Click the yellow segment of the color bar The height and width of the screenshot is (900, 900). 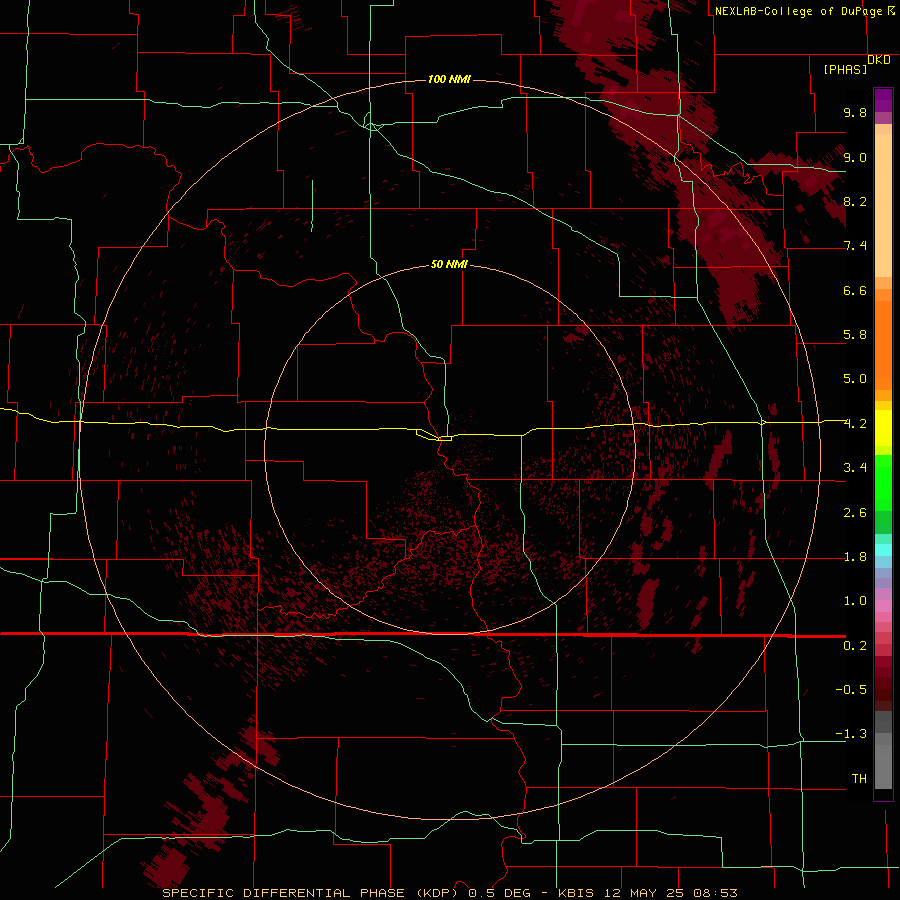[x=883, y=428]
